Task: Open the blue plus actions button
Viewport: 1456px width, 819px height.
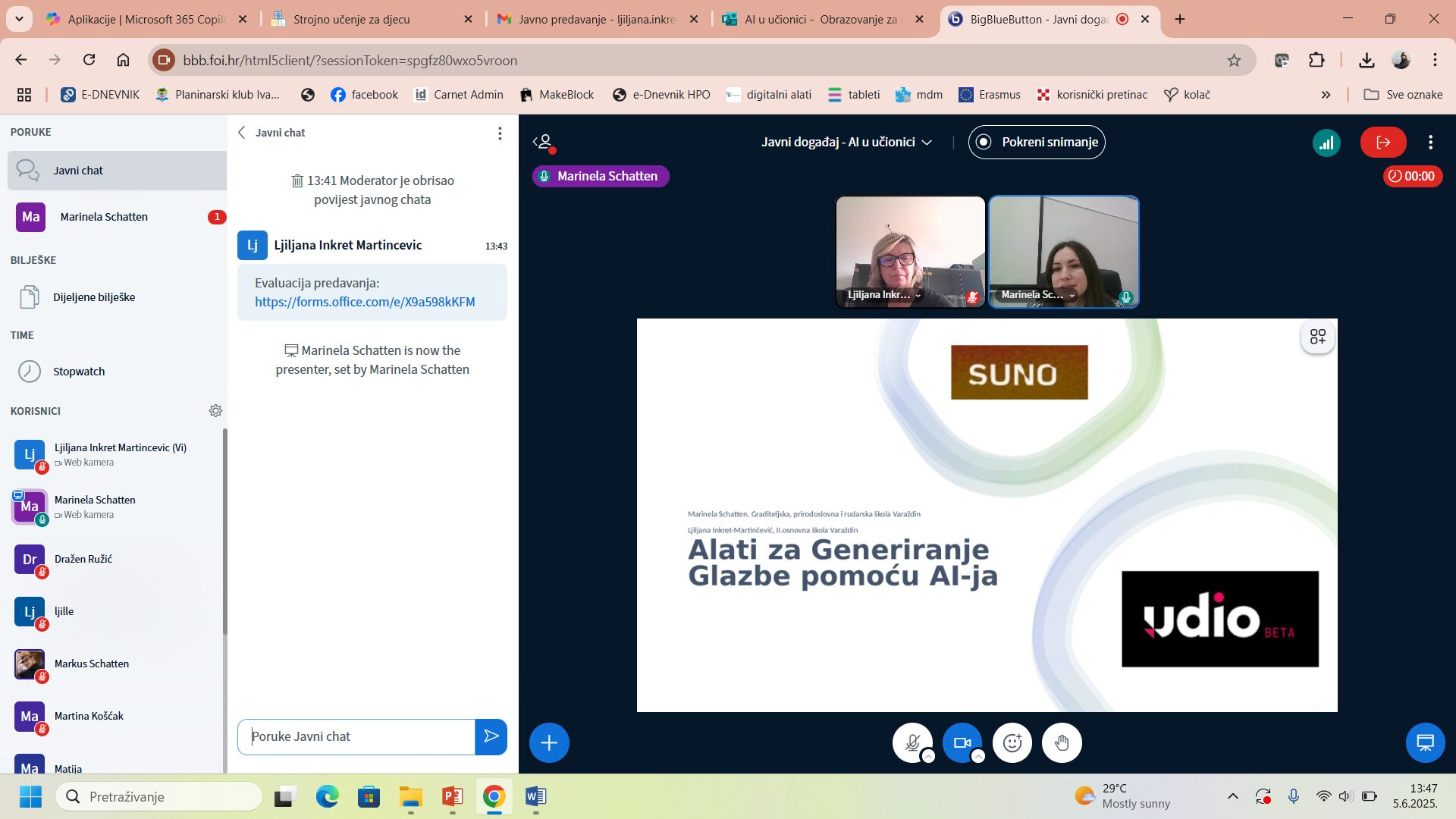Action: [549, 742]
